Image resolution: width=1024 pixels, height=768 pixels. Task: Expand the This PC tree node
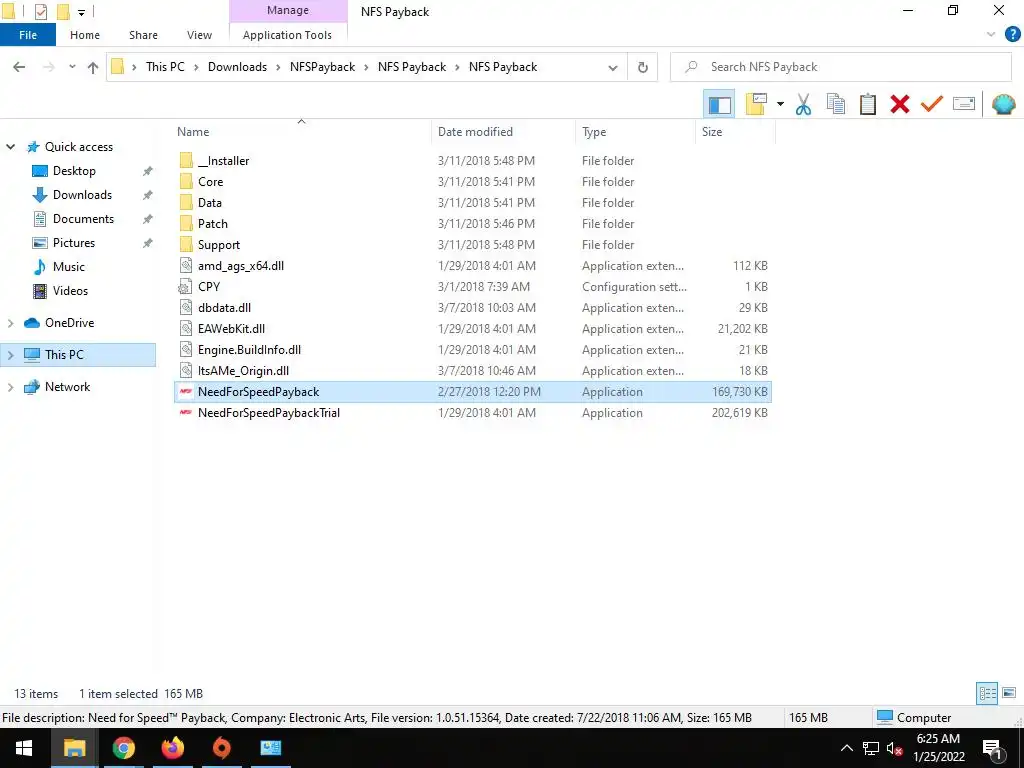point(10,355)
